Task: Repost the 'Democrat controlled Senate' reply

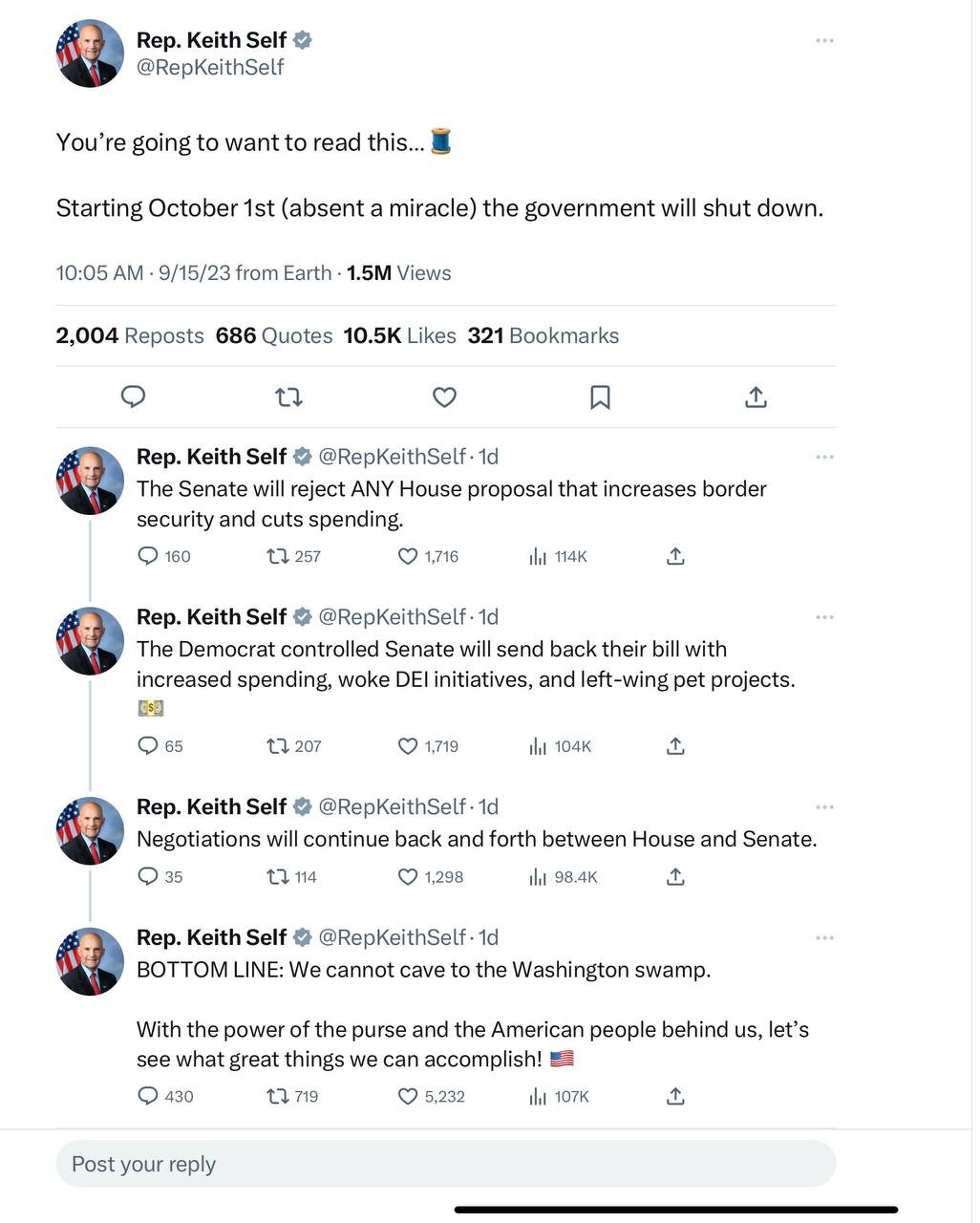Action: (278, 746)
